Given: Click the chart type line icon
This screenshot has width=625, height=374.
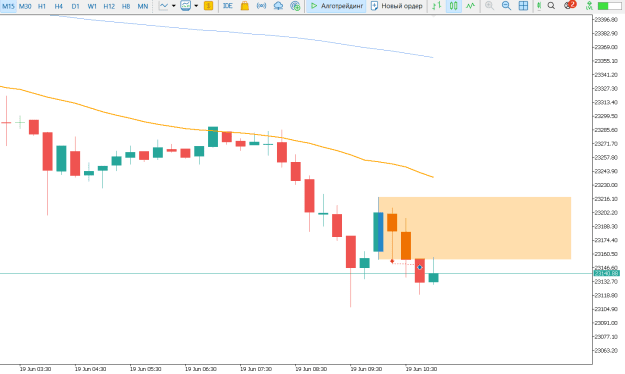Looking at the screenshot, I should 163,6.
